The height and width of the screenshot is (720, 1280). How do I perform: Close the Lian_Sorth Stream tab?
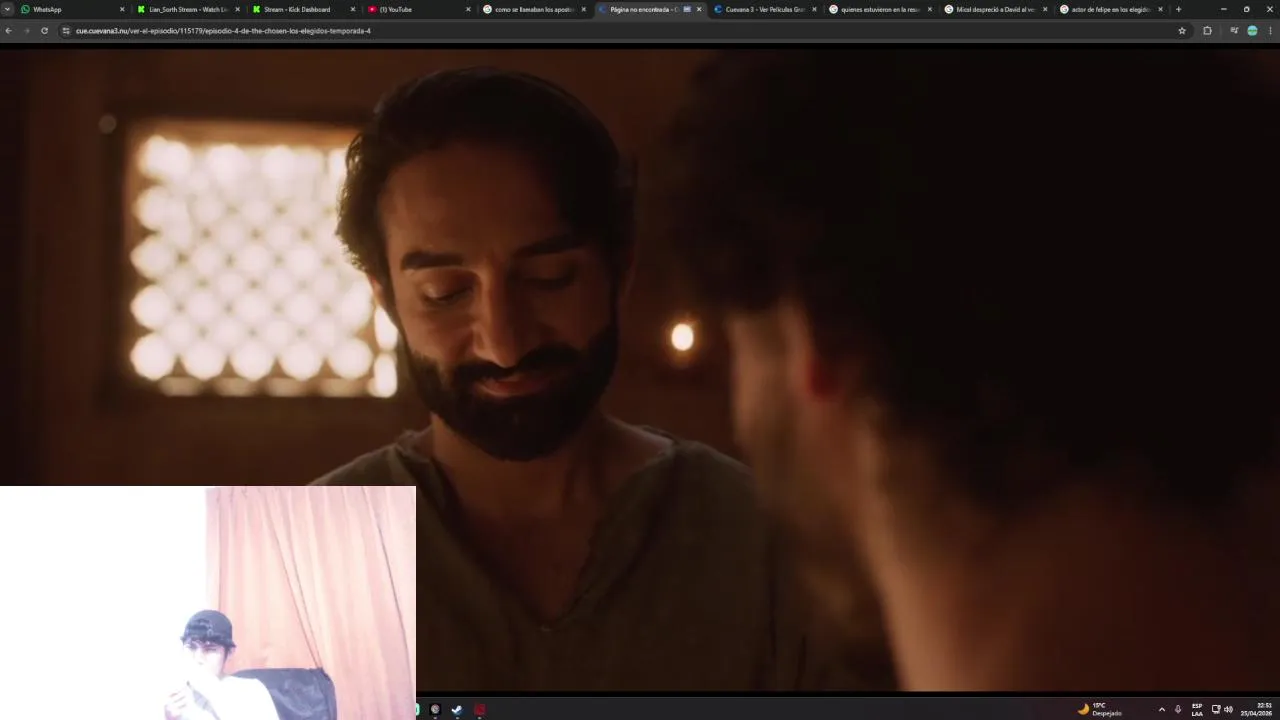(237, 9)
